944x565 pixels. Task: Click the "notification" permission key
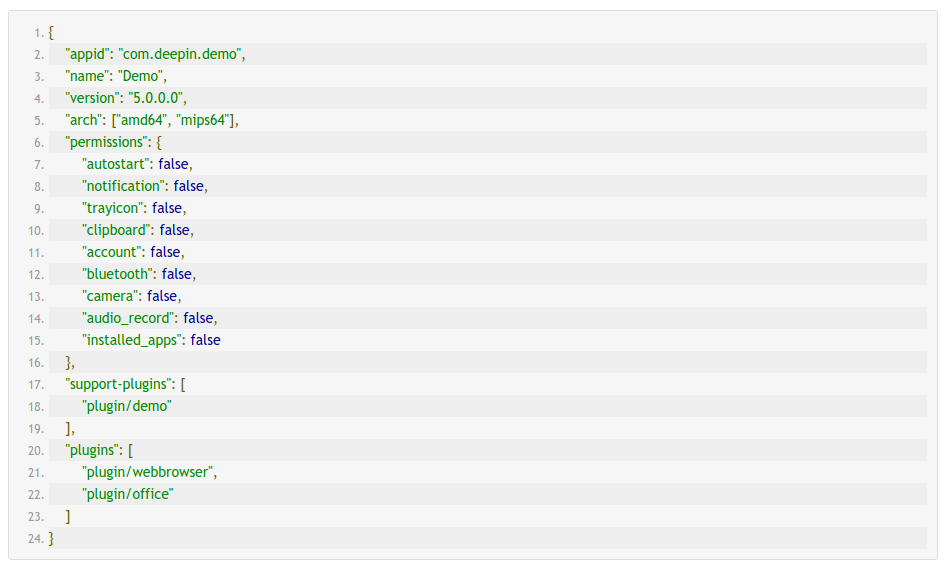[124, 186]
